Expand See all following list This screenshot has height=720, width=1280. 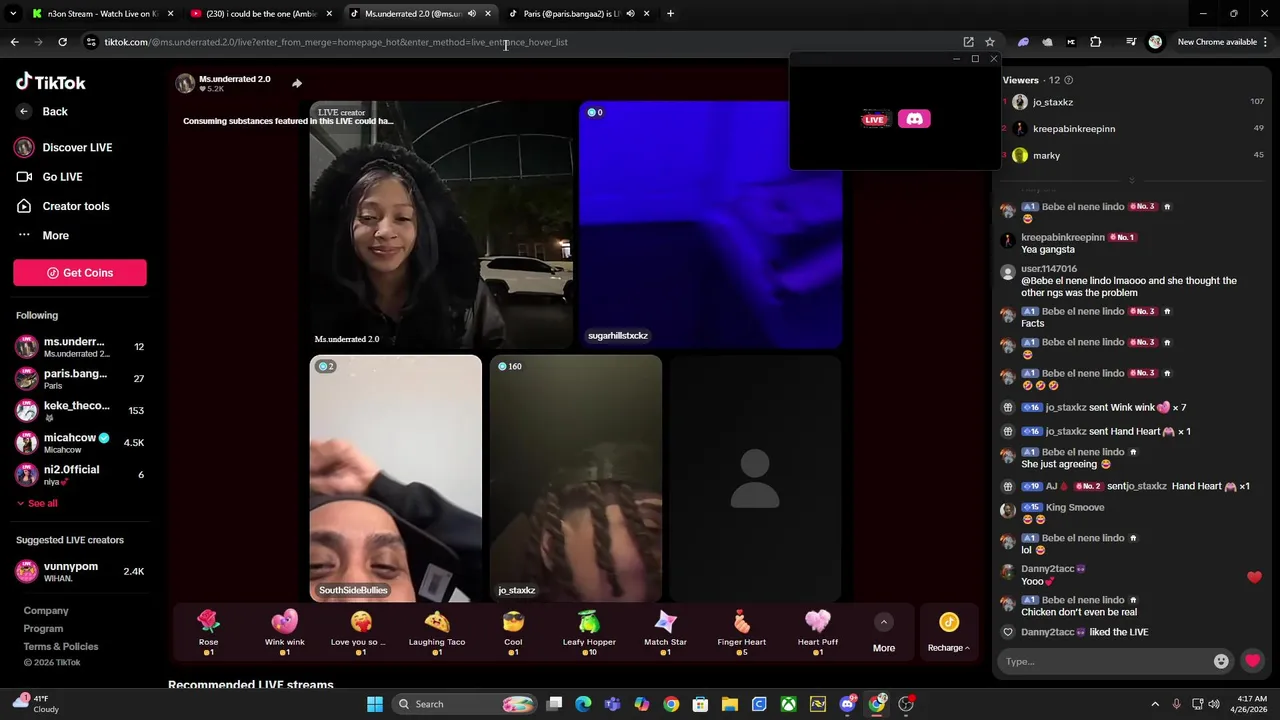[37, 503]
